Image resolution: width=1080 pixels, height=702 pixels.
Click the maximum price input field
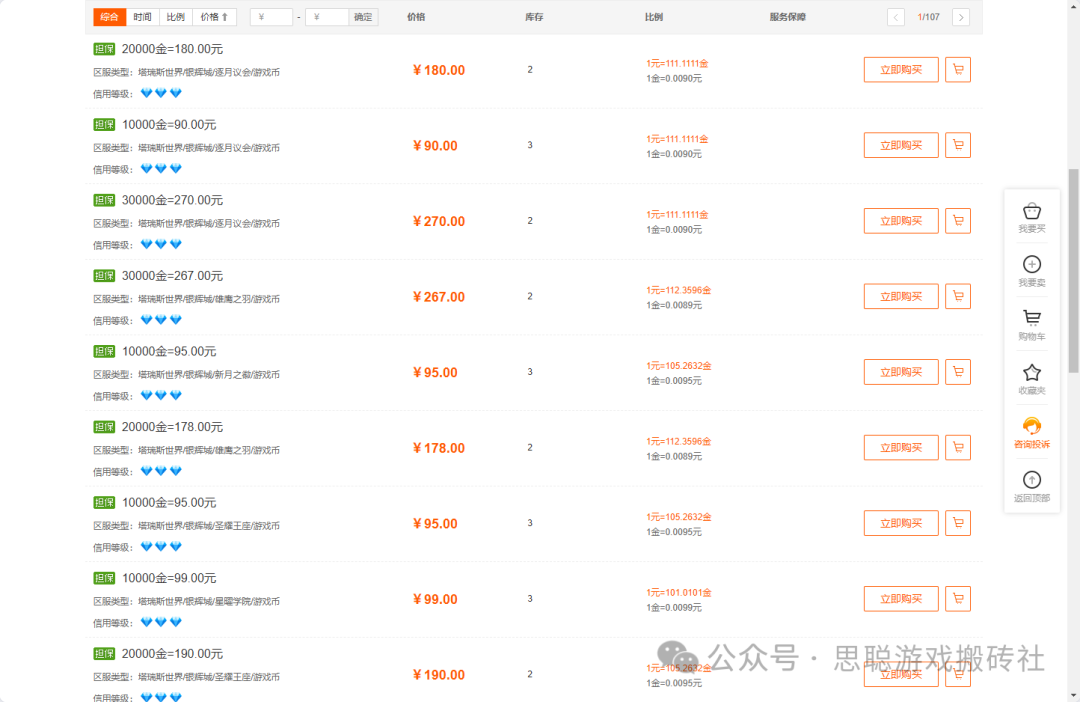point(327,17)
